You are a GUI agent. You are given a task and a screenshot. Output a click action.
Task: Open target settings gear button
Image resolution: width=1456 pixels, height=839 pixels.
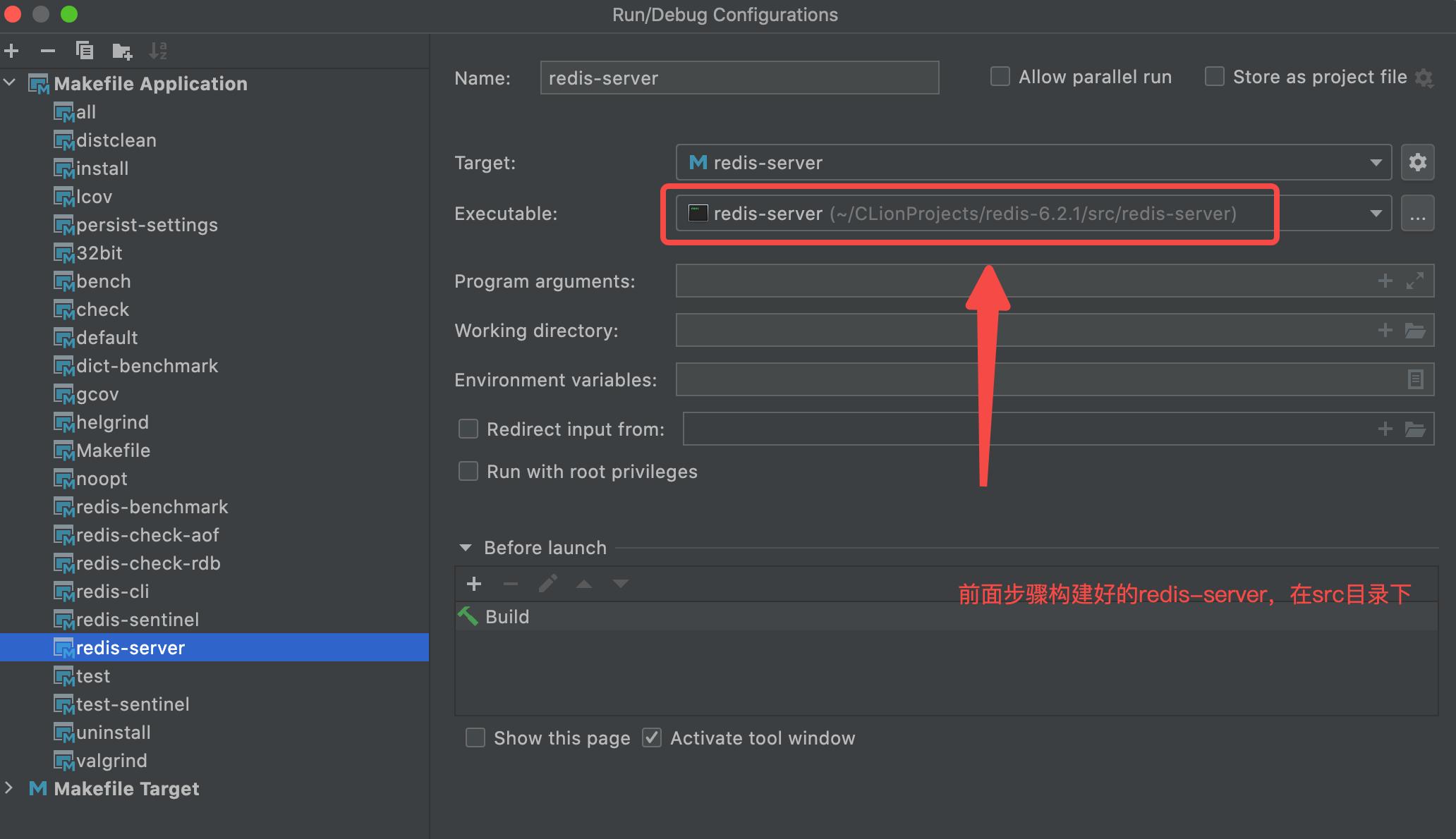tap(1417, 163)
